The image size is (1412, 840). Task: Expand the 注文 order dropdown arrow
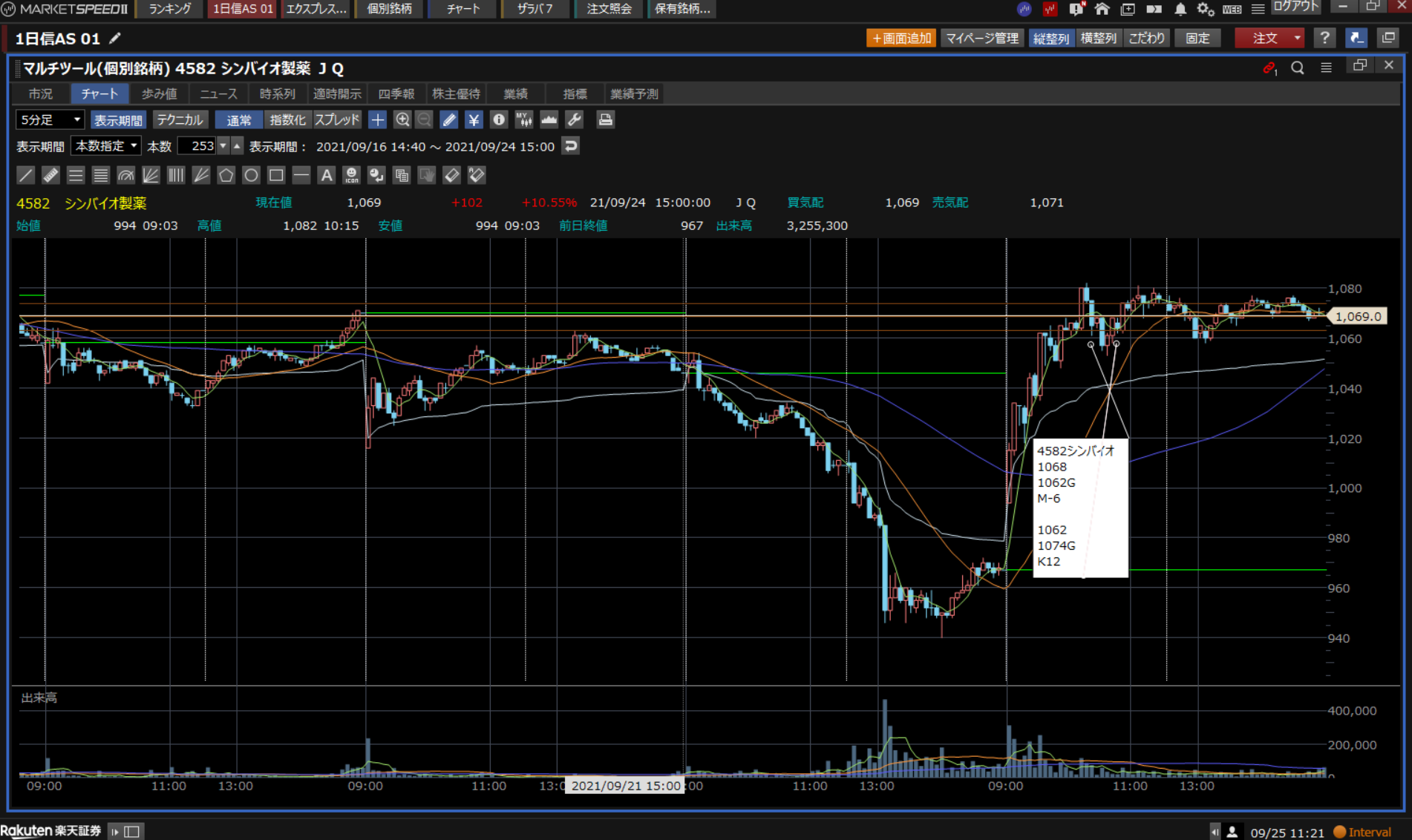click(x=1297, y=38)
